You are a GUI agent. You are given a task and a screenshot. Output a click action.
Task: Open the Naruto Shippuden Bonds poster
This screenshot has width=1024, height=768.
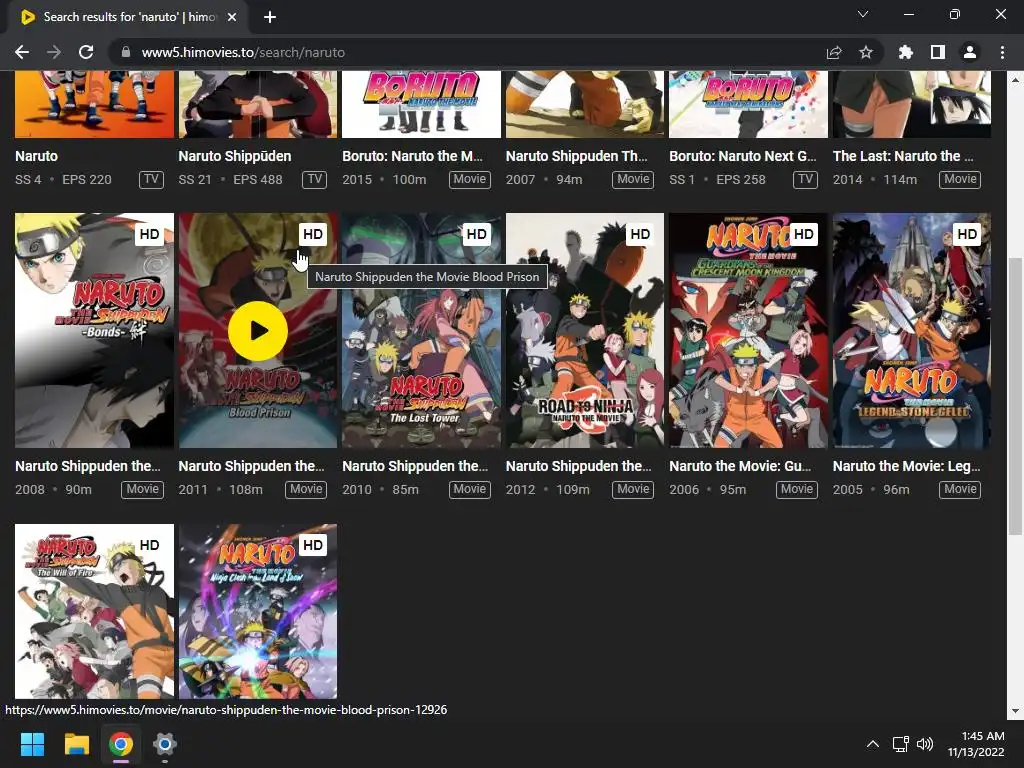pyautogui.click(x=95, y=330)
